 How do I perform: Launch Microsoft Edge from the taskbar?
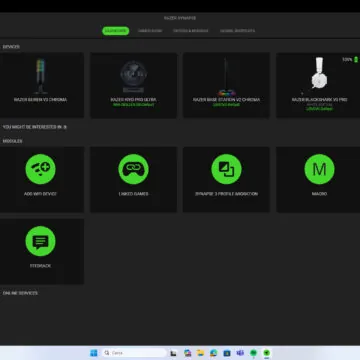tap(213, 353)
